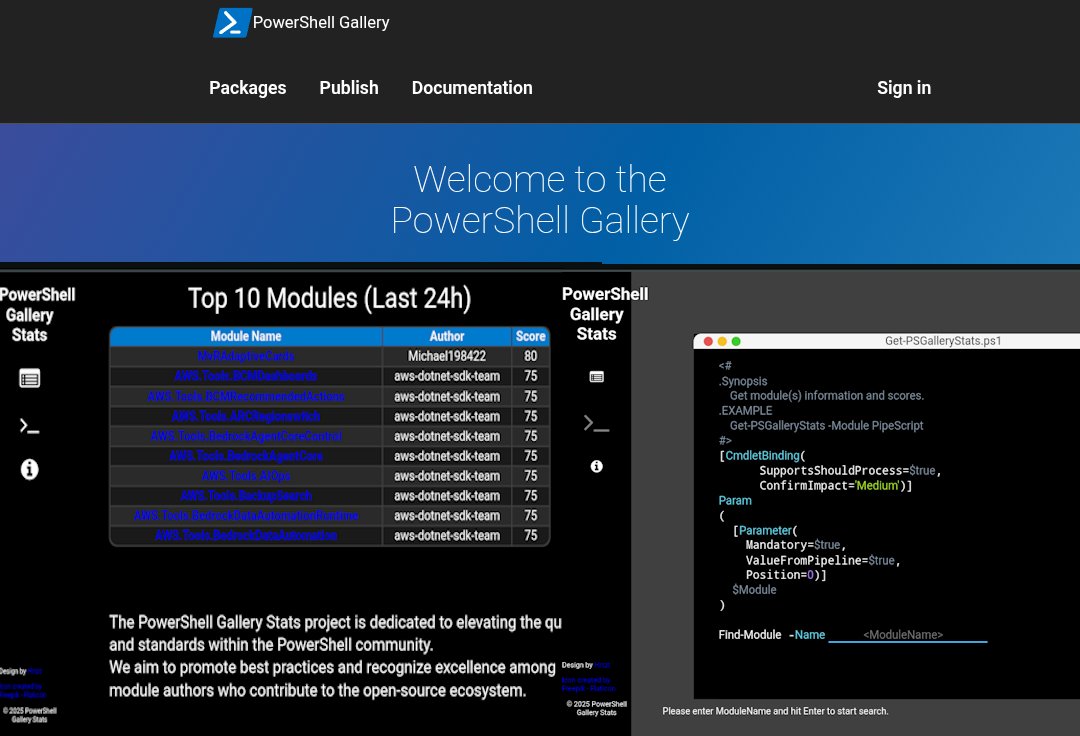Click the Score column header

click(x=530, y=336)
